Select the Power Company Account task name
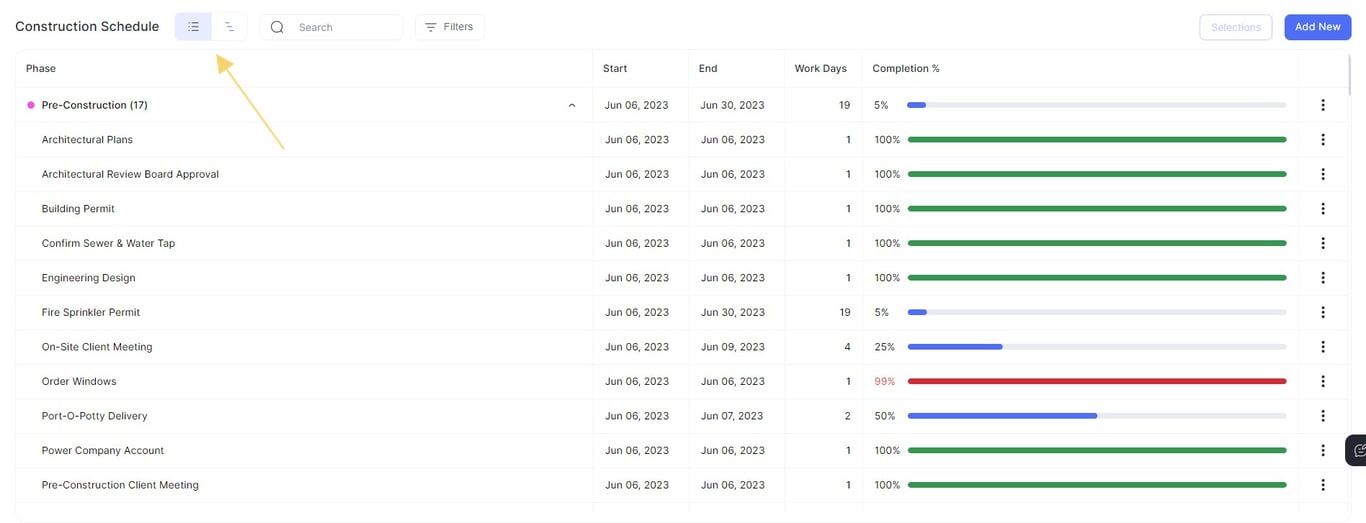This screenshot has height=523, width=1366. coord(103,450)
